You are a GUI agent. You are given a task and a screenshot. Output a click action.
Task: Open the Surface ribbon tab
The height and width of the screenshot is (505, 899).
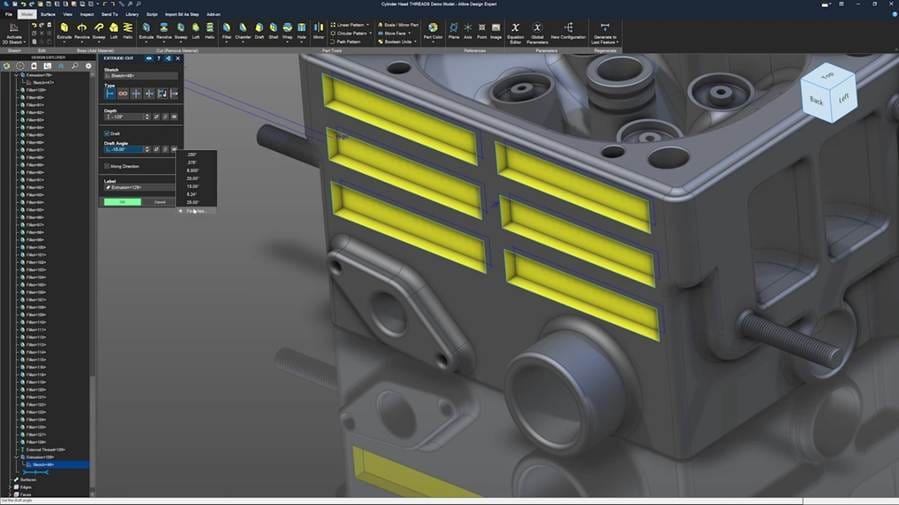coord(47,15)
